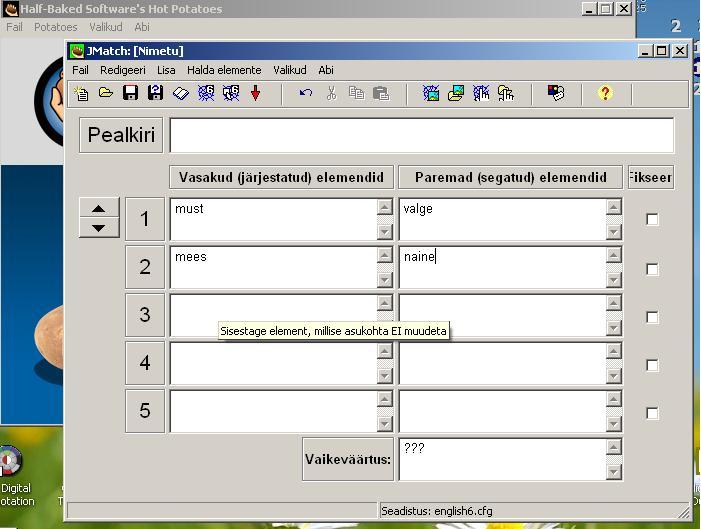Click the Paste clipboard icon
Image resolution: width=701 pixels, height=529 pixels.
381,93
